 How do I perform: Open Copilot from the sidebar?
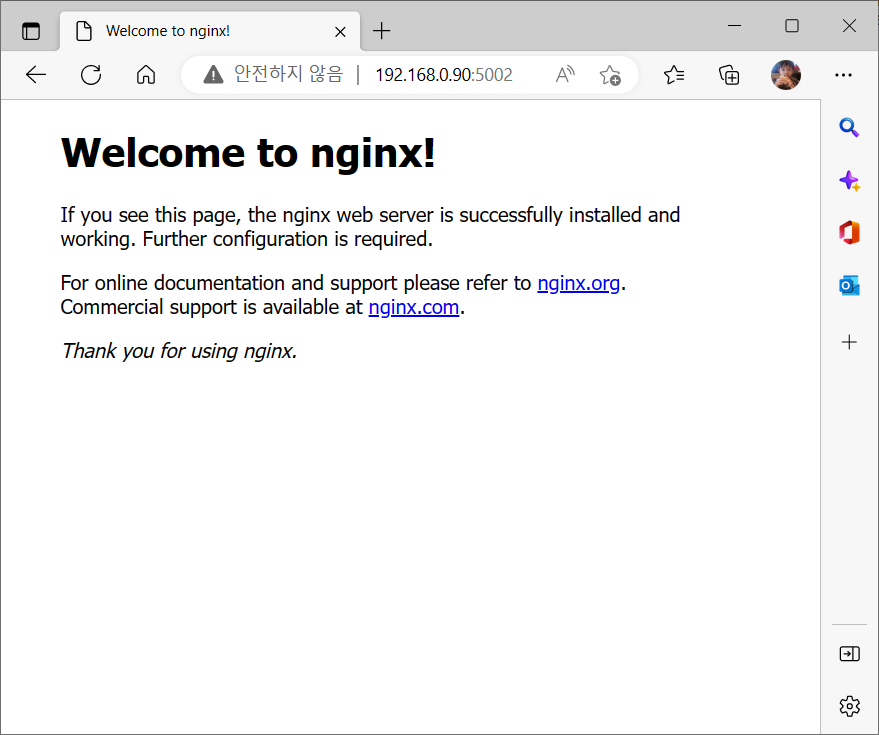(849, 180)
